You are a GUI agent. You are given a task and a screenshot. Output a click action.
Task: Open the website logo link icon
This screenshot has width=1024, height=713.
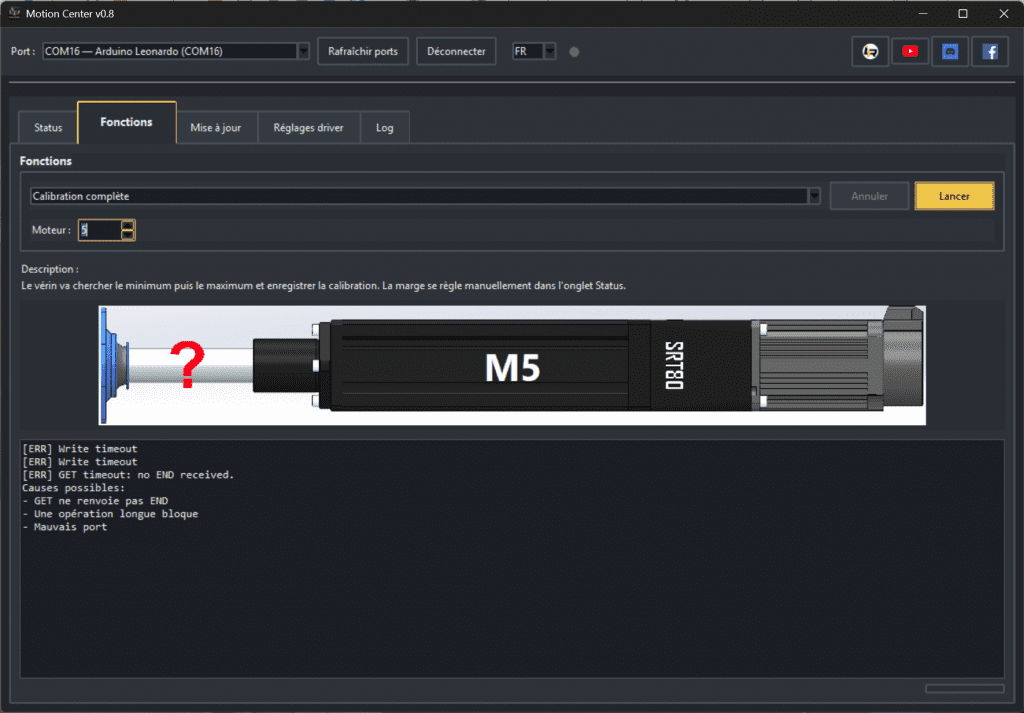[x=870, y=52]
